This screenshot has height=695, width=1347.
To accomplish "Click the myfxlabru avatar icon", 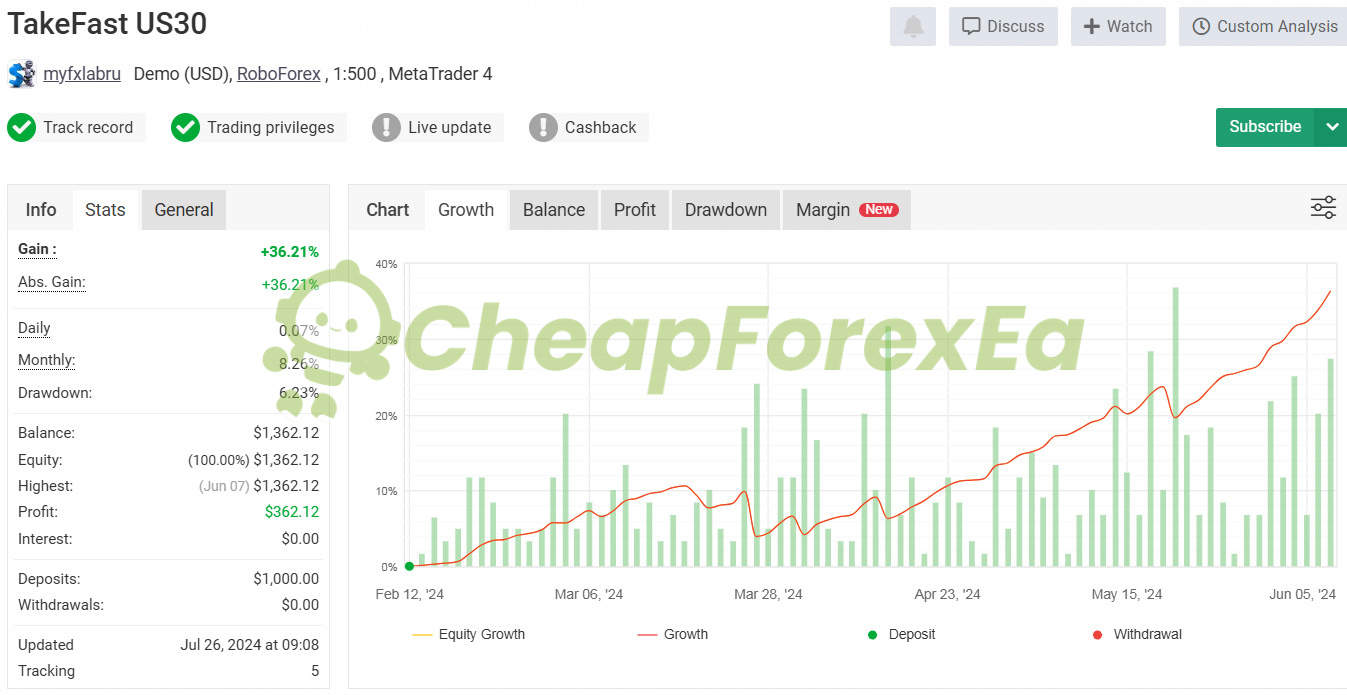I will 21,74.
